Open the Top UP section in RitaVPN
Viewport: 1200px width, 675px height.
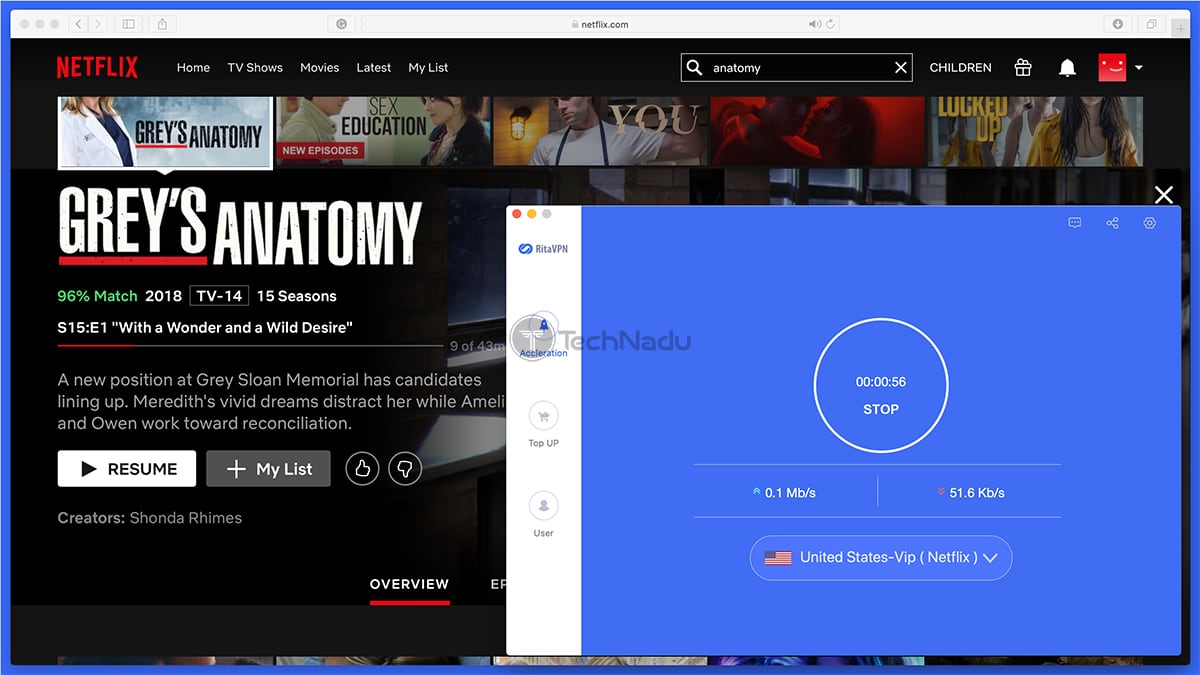click(543, 426)
